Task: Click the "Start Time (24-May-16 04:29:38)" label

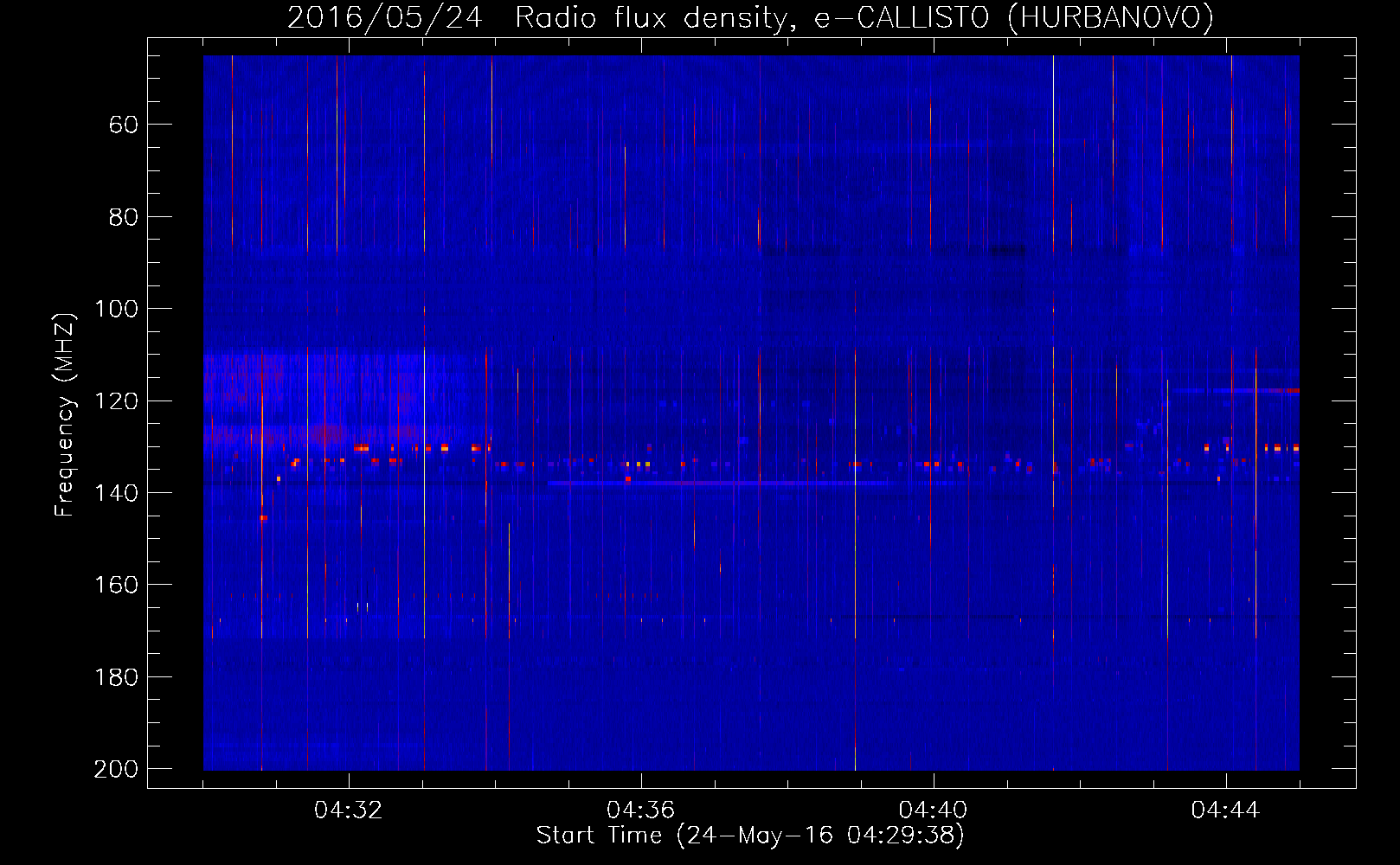Action: click(x=750, y=836)
